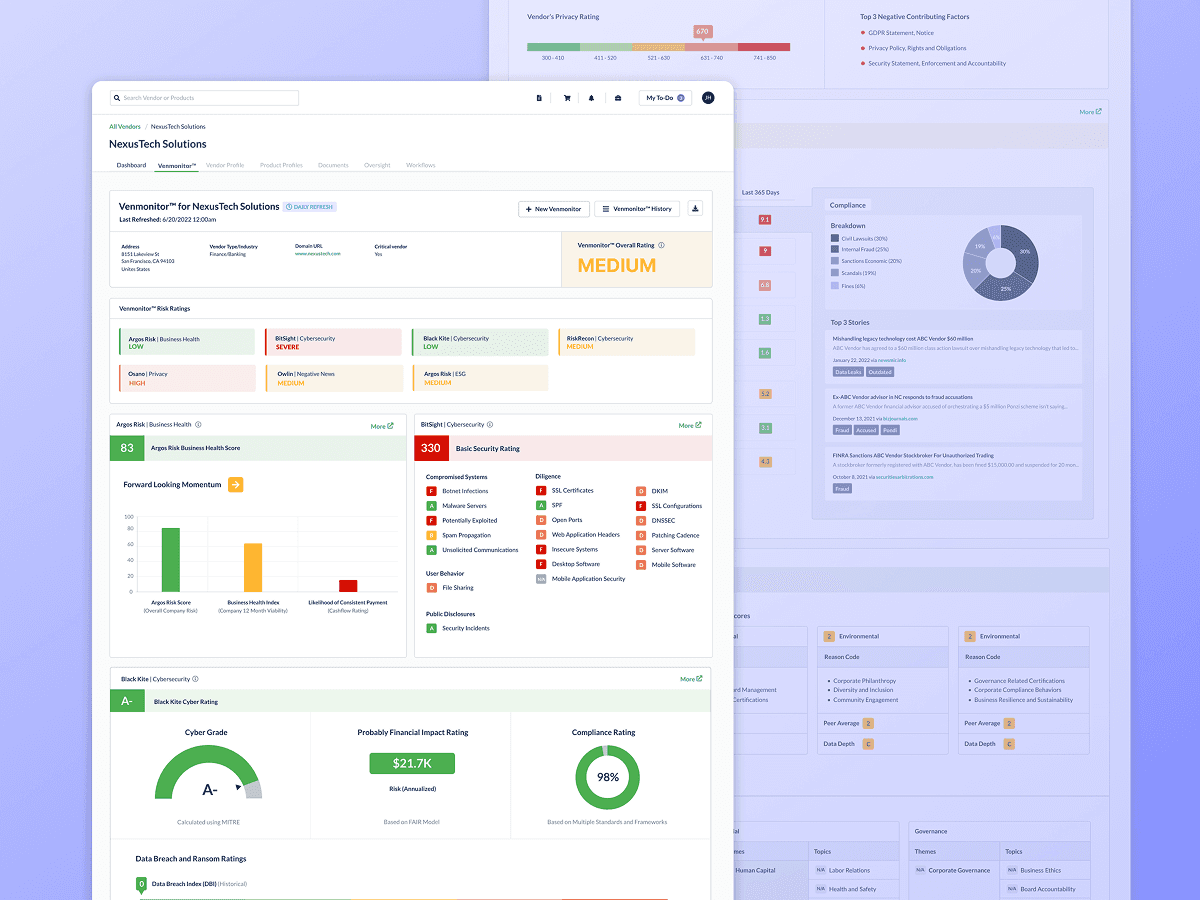Open the Venmonitor History button
The image size is (1200, 900).
(x=637, y=209)
